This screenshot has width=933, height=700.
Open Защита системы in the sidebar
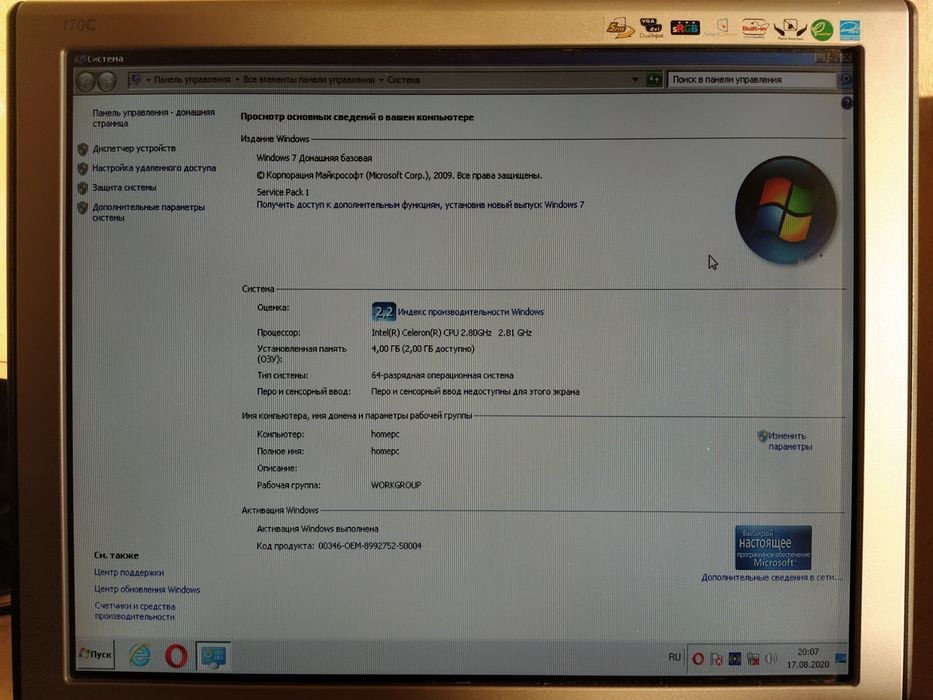click(x=124, y=188)
